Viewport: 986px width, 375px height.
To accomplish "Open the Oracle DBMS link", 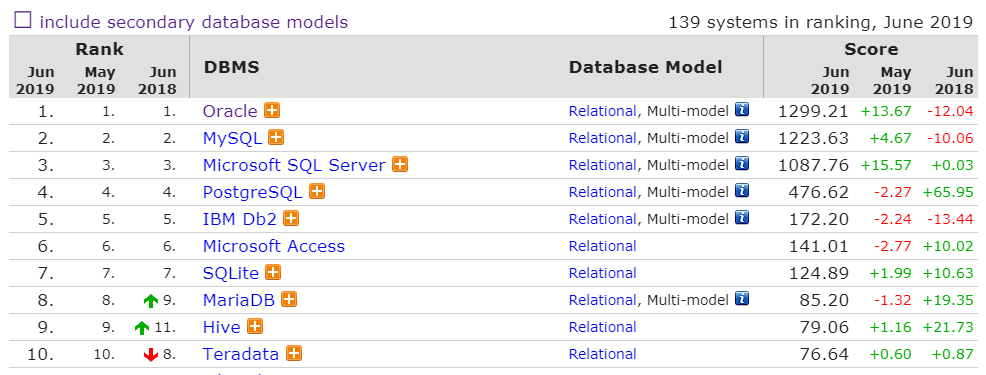I will click(230, 111).
